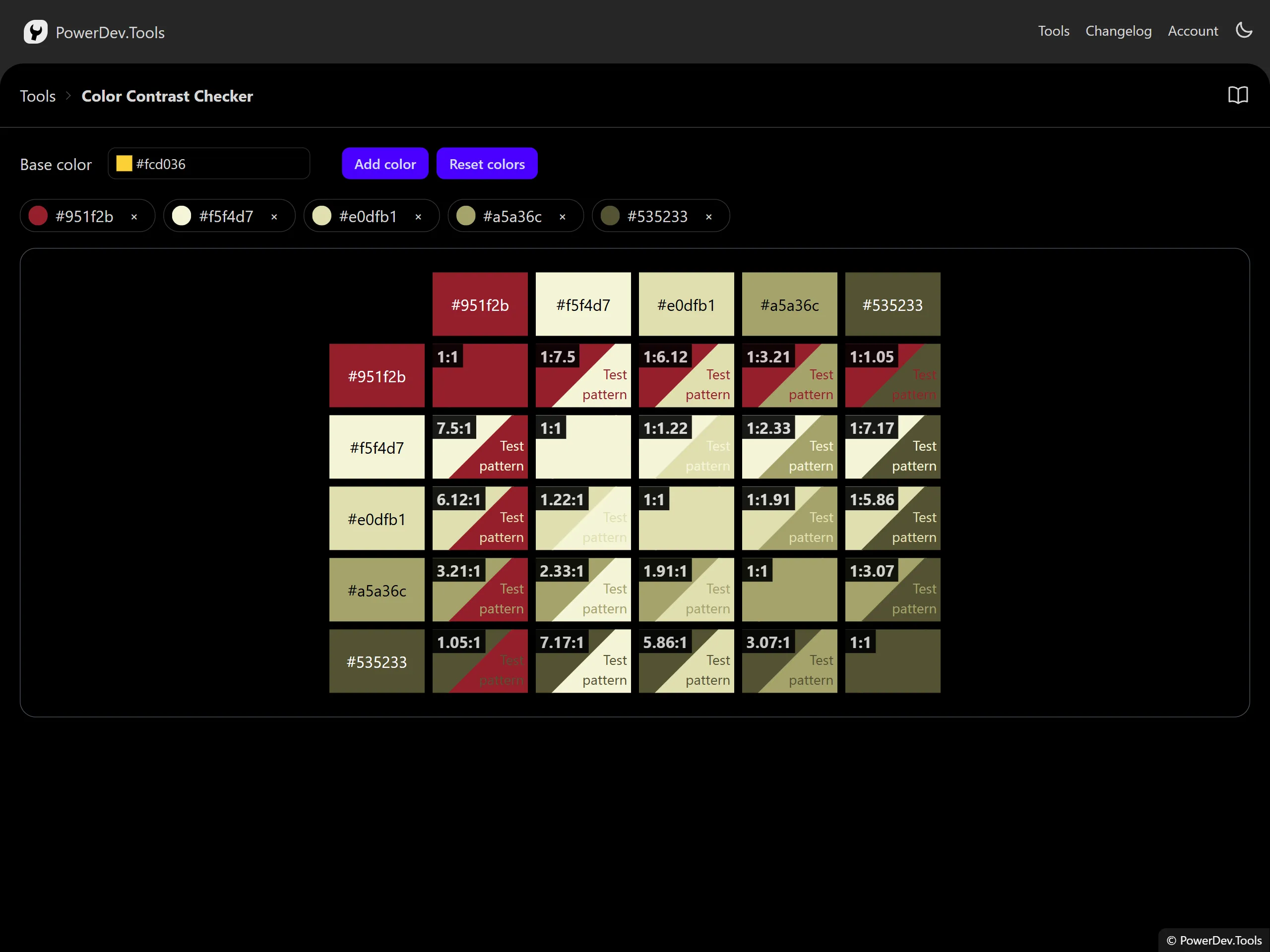Remove the #e0dfb1 color chip
Viewport: 1270px width, 952px height.
point(419,217)
